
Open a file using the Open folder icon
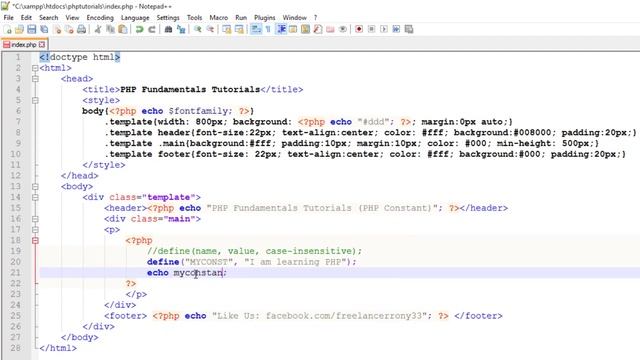tap(19, 29)
